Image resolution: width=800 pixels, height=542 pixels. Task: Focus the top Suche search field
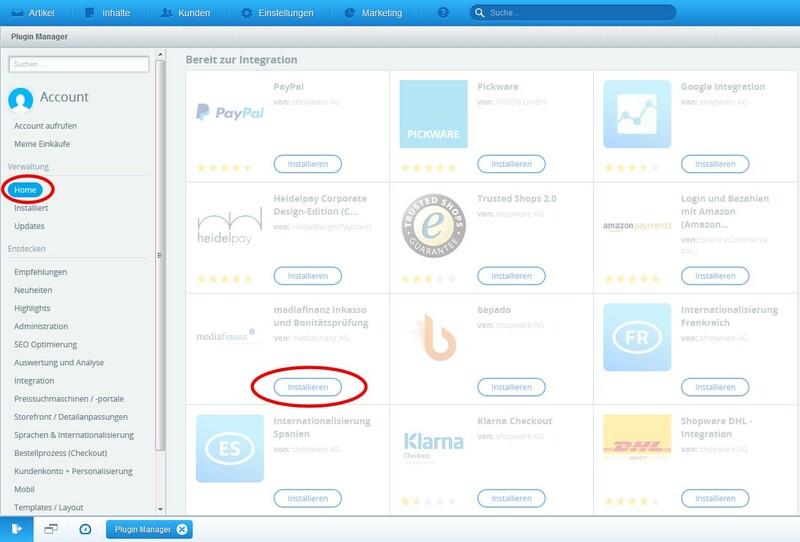point(573,13)
